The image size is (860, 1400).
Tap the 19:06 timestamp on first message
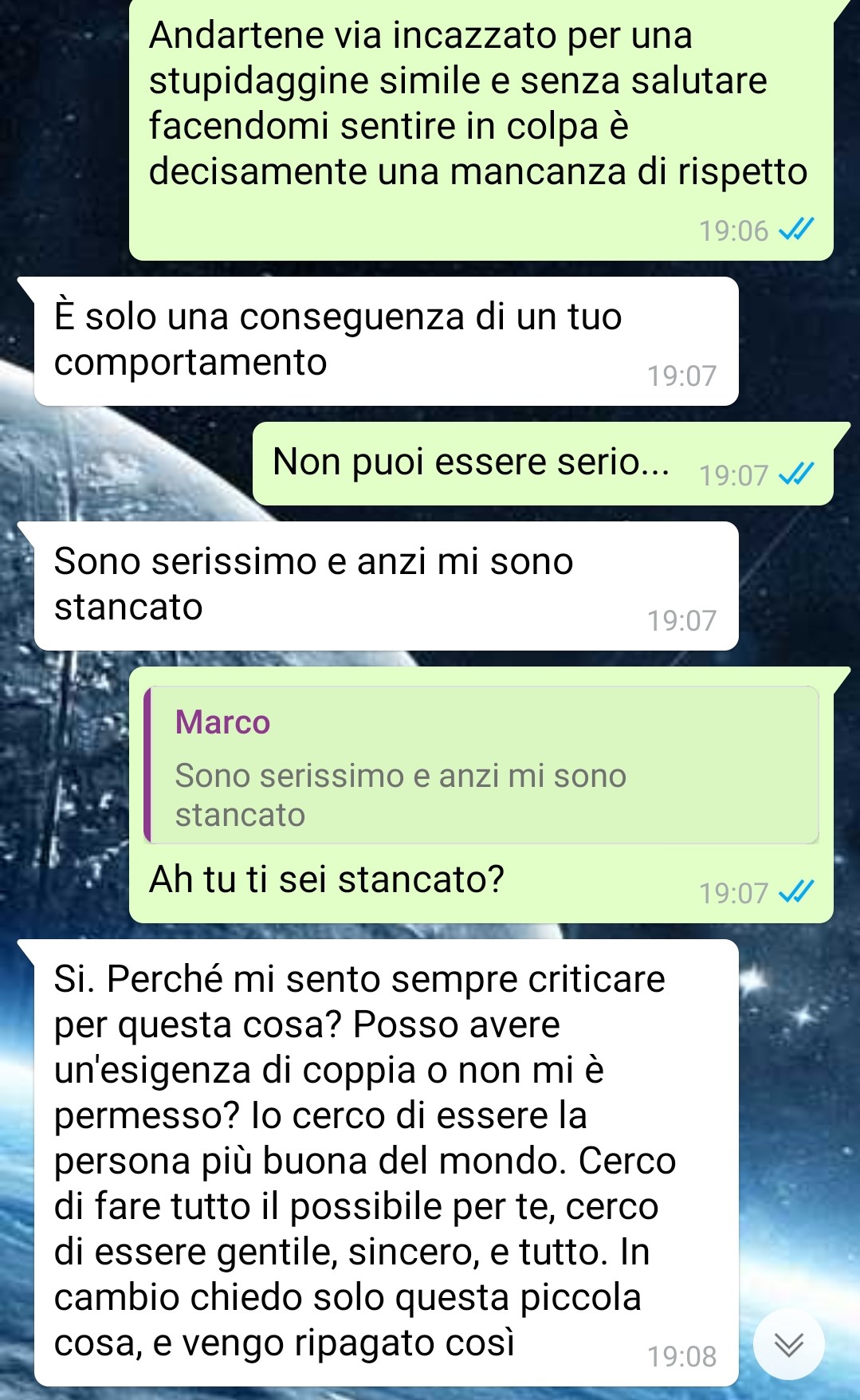pyautogui.click(x=733, y=231)
